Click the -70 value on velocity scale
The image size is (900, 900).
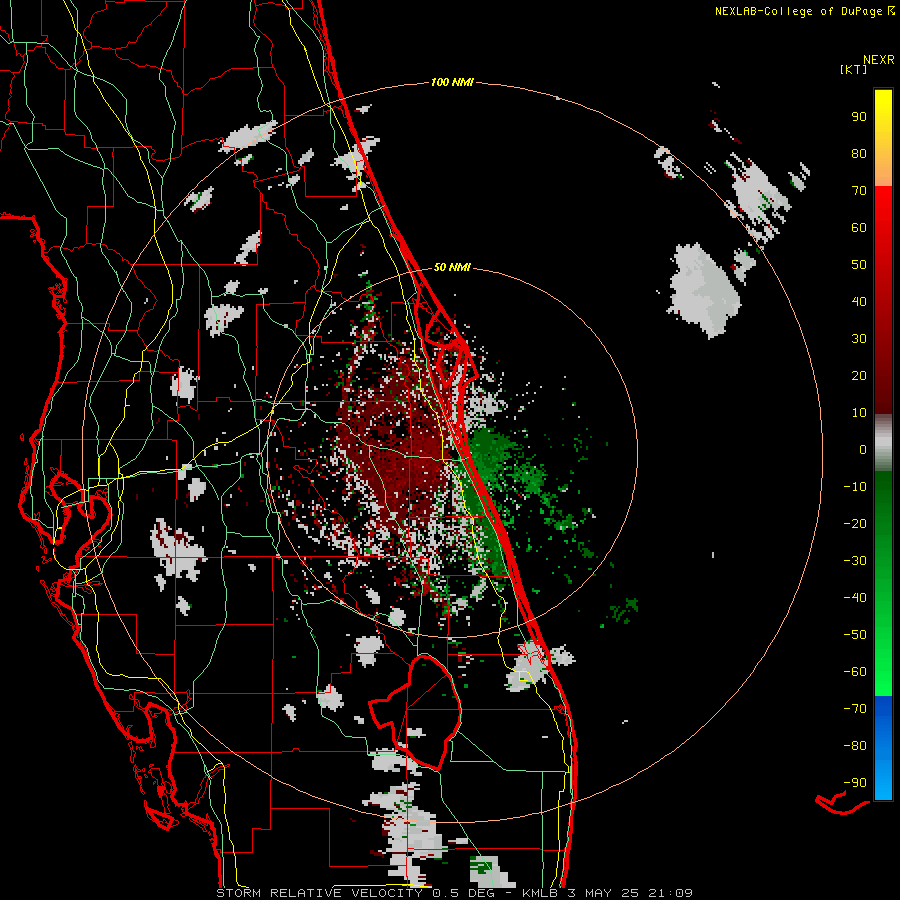tap(855, 709)
